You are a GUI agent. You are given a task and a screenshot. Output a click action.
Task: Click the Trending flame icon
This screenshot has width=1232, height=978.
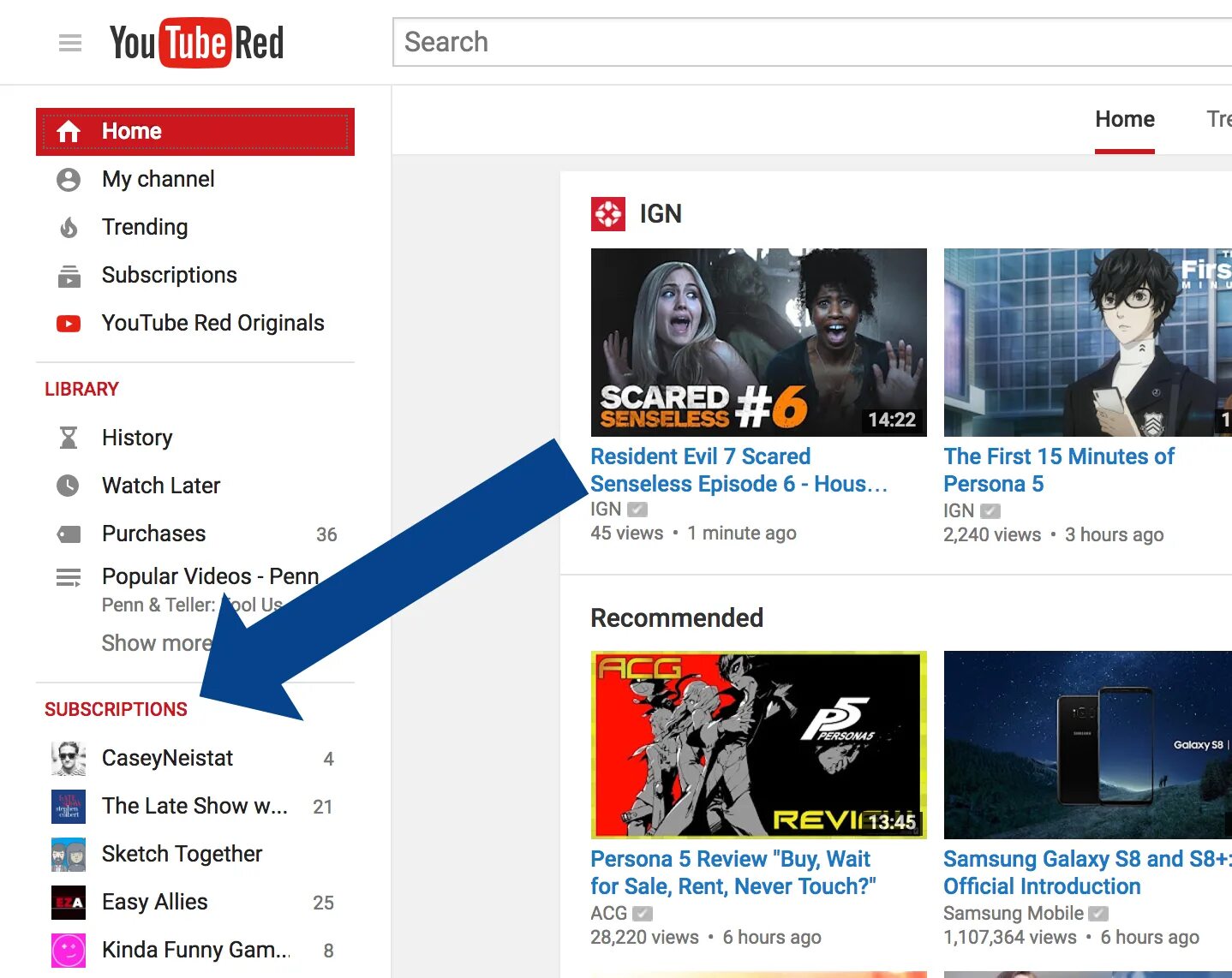pos(69,228)
